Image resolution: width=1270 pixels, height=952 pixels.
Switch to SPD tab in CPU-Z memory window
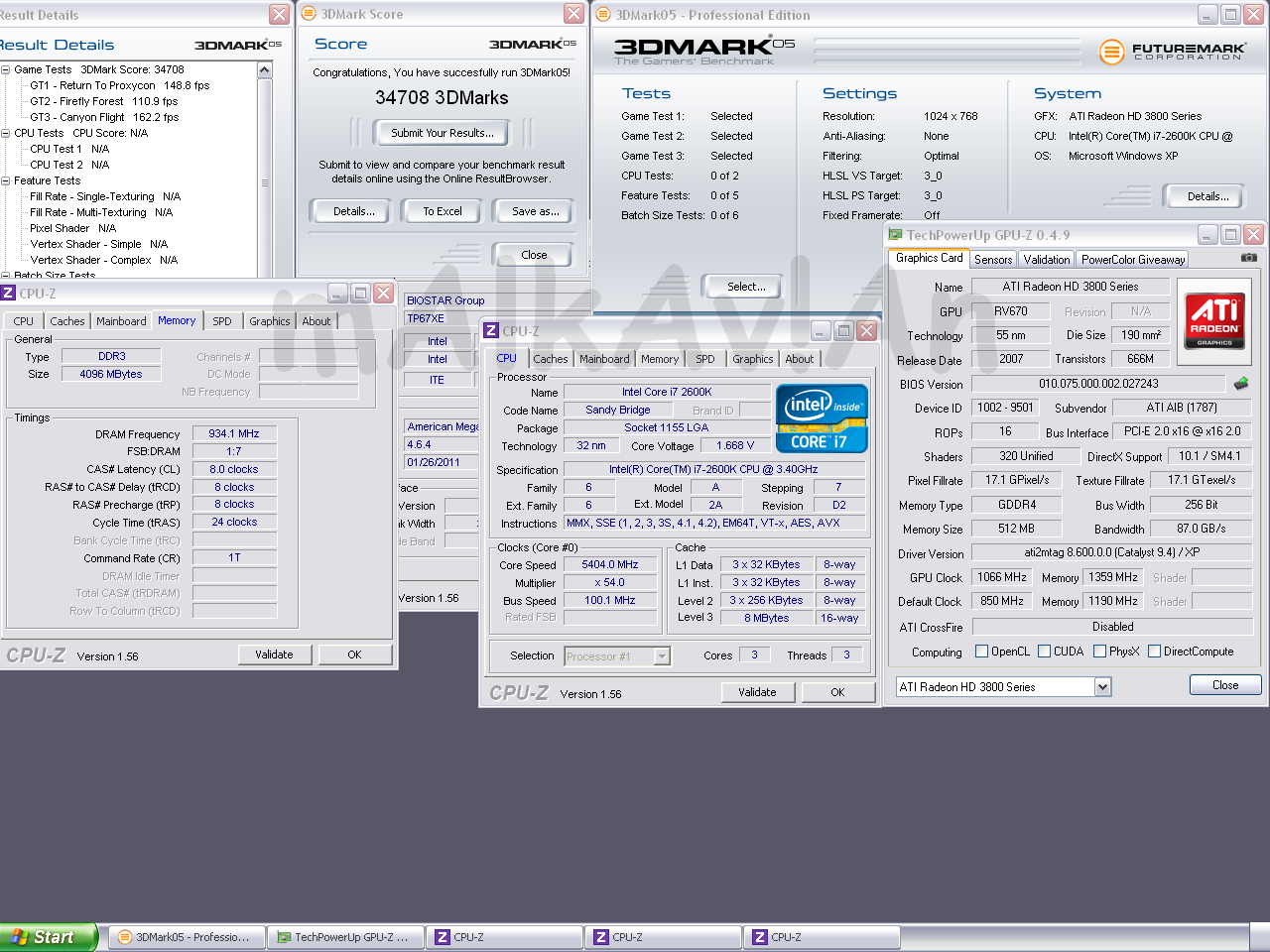tap(222, 321)
